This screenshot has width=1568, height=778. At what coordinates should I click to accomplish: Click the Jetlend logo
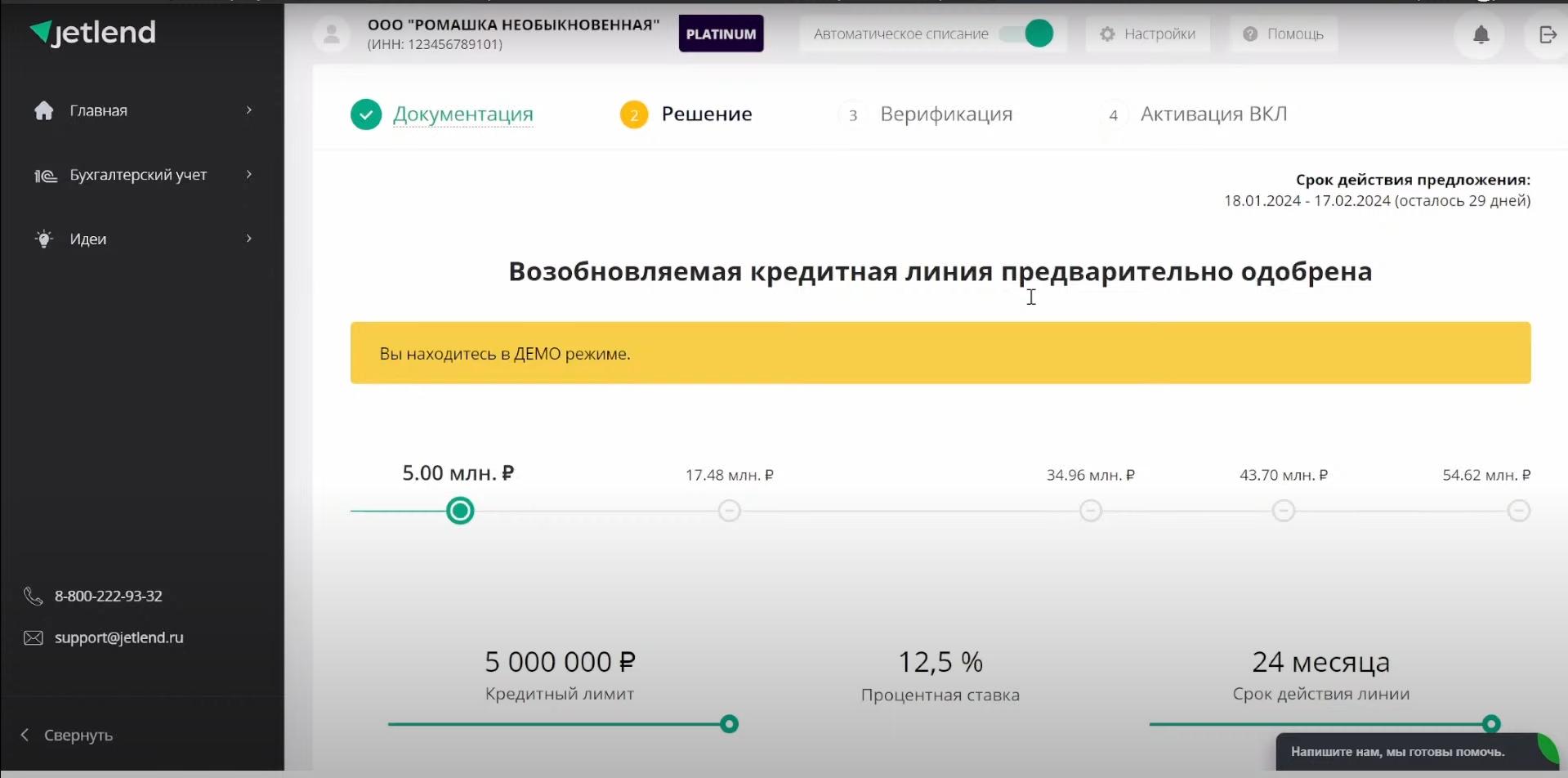(92, 33)
